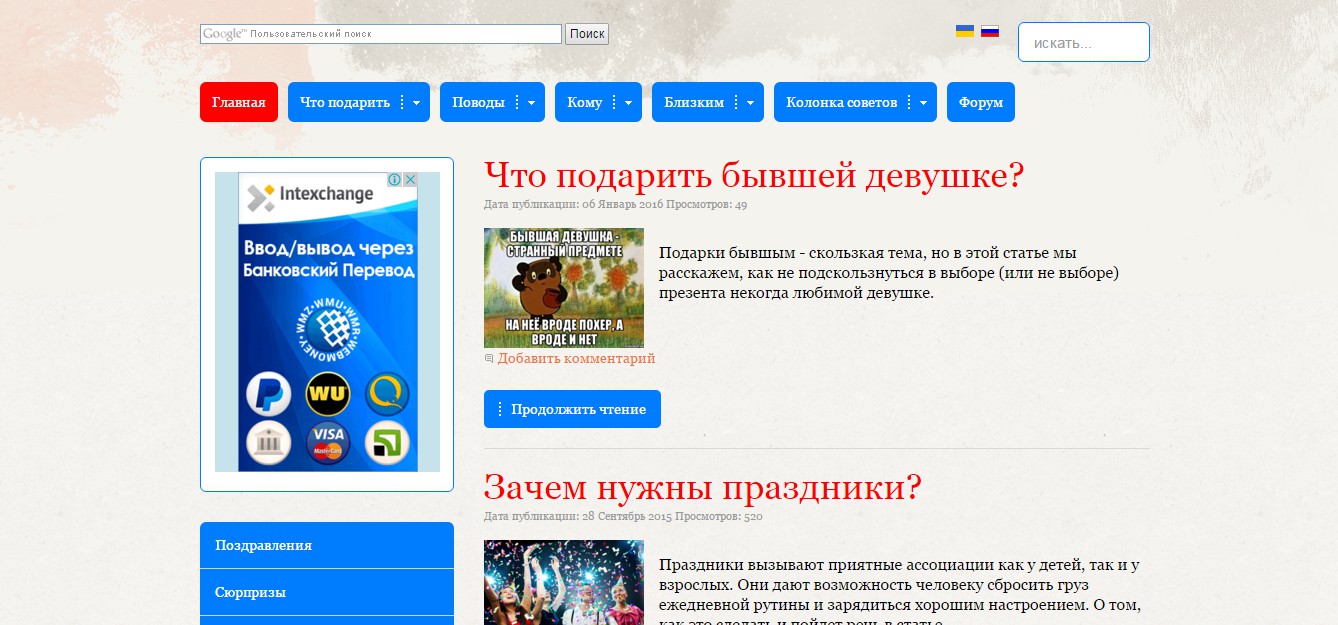This screenshot has width=1338, height=625.
Task: Expand the 'Кому' dropdown arrow
Action: [x=628, y=103]
